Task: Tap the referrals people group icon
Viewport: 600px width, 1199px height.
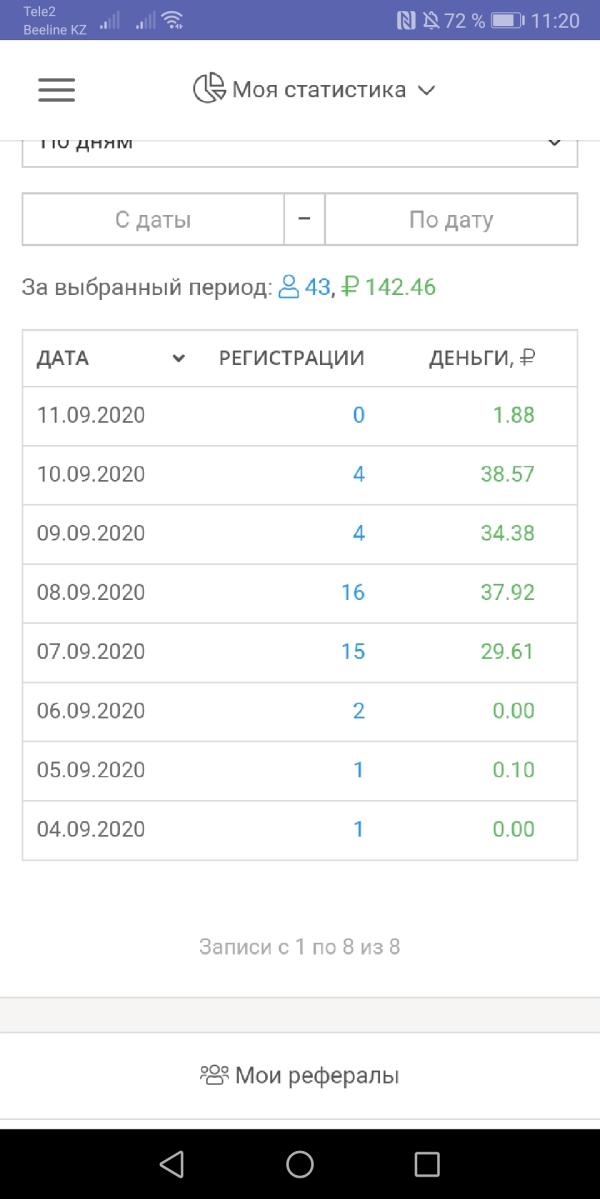Action: [x=215, y=1075]
